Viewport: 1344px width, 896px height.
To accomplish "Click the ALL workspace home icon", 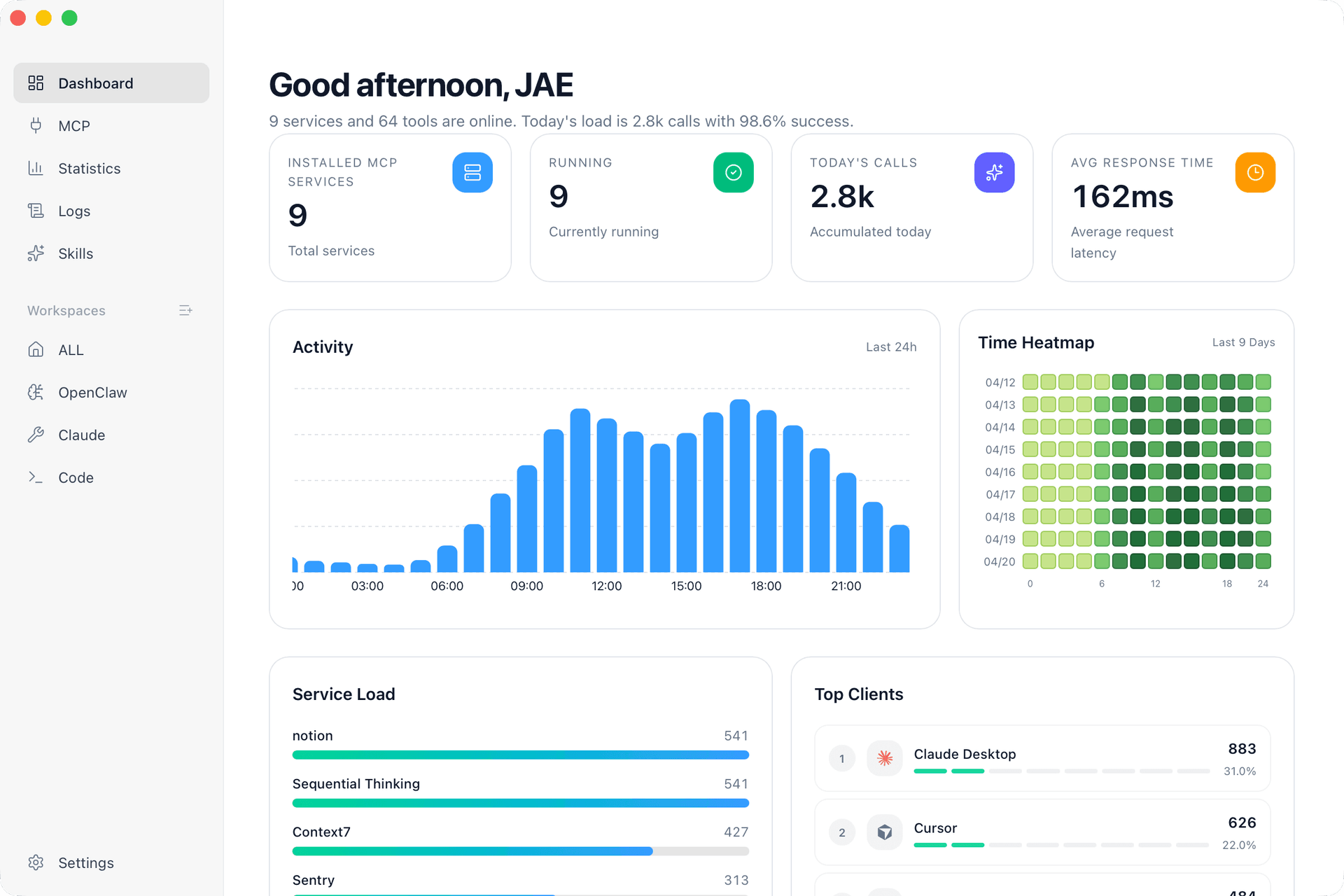I will [36, 350].
